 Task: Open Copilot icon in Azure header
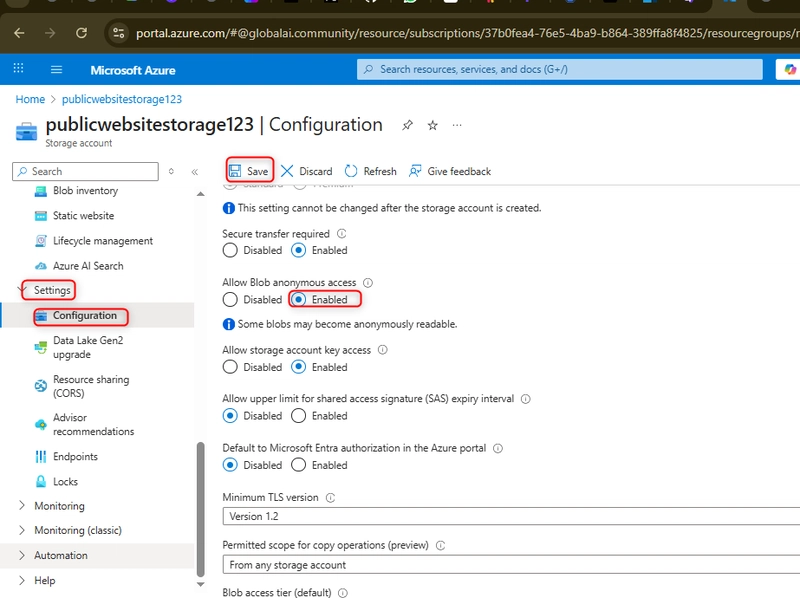790,69
